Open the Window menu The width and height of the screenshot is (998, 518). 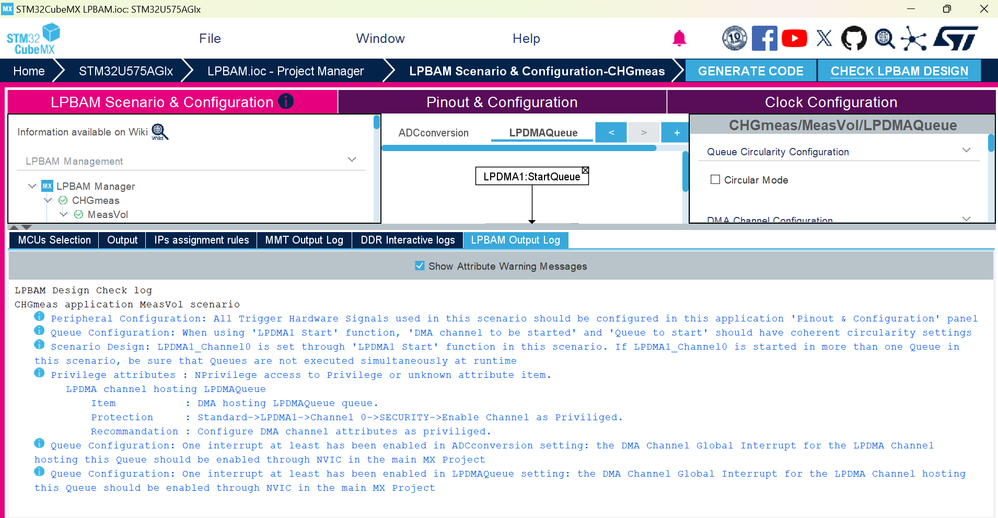click(380, 38)
